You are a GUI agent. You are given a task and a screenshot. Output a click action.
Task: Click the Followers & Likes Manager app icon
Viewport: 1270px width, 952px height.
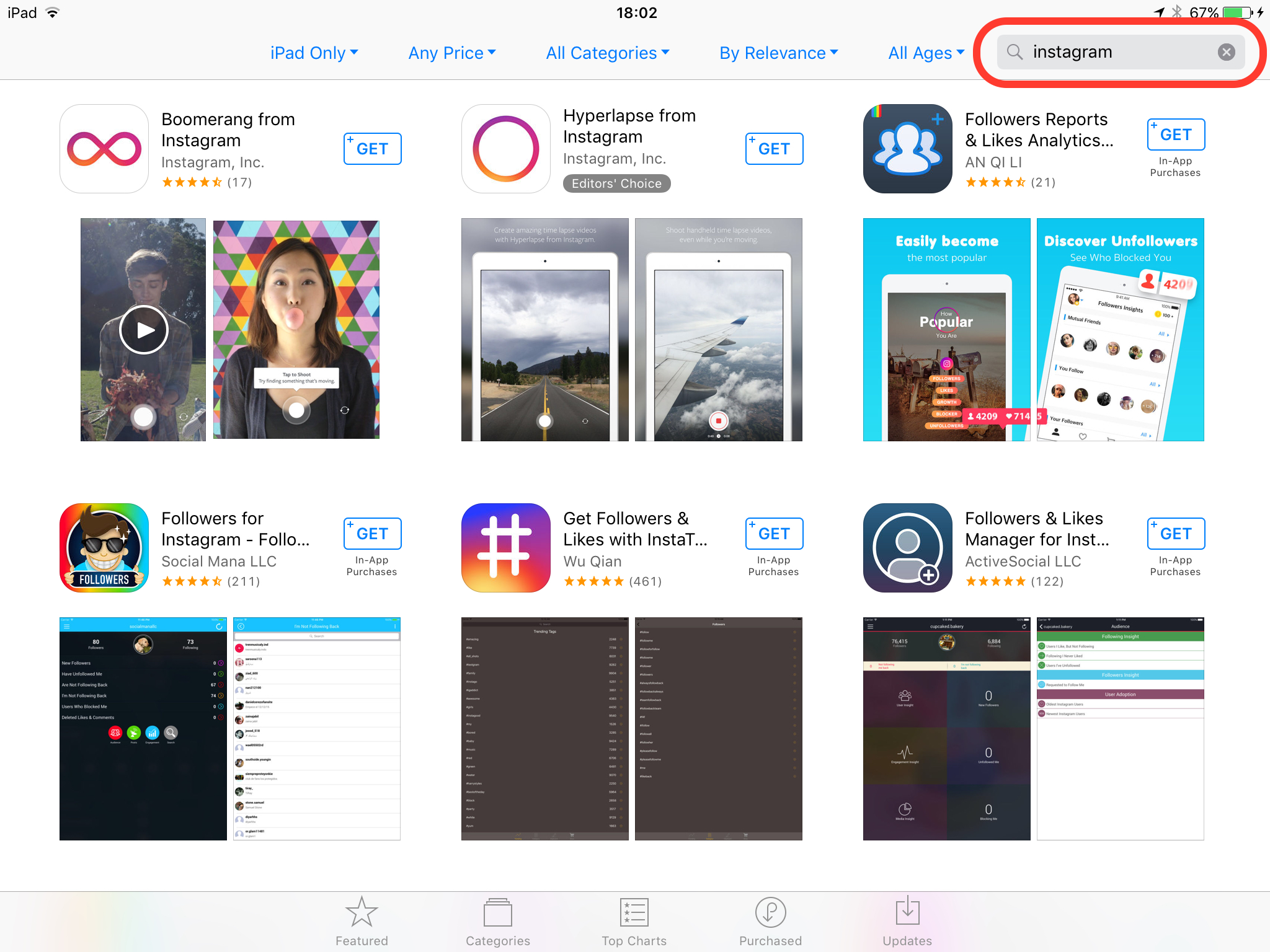[905, 548]
